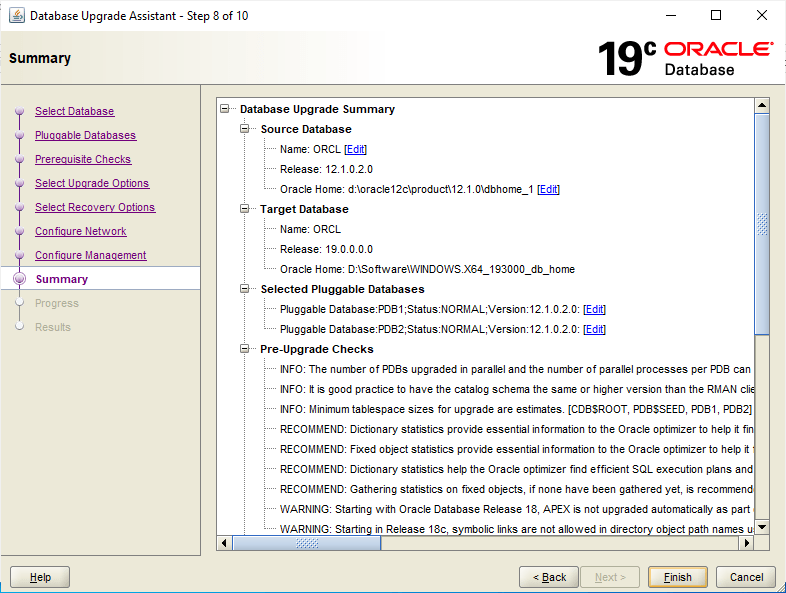Open the Configure Management step
Screen dimensions: 786x593
(91, 256)
